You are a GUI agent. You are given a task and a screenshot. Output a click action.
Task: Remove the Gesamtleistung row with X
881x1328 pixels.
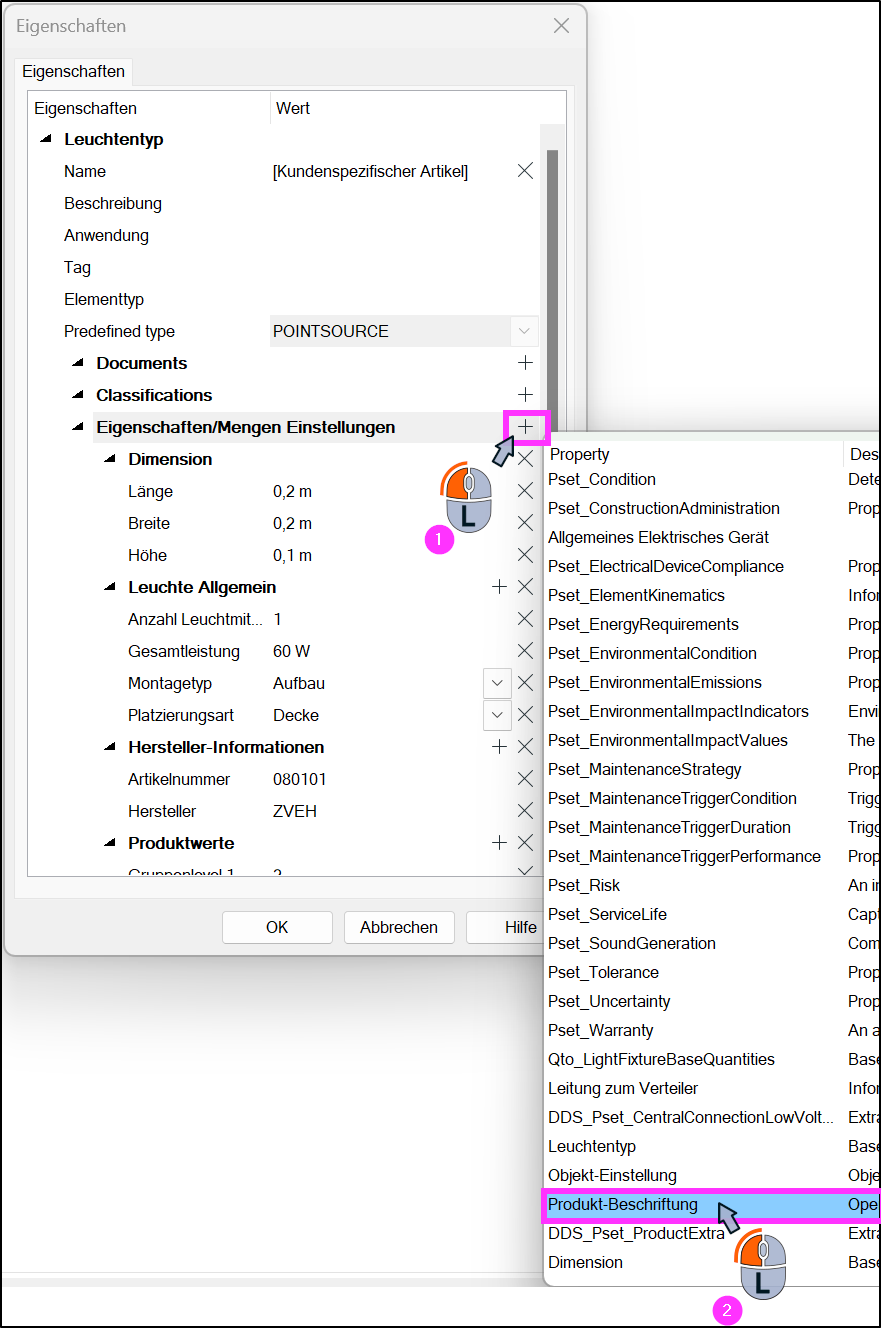(x=525, y=651)
